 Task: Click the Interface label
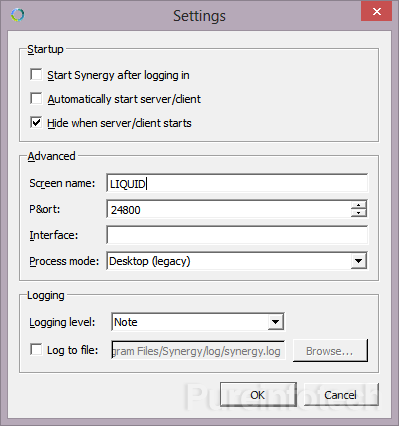54,235
